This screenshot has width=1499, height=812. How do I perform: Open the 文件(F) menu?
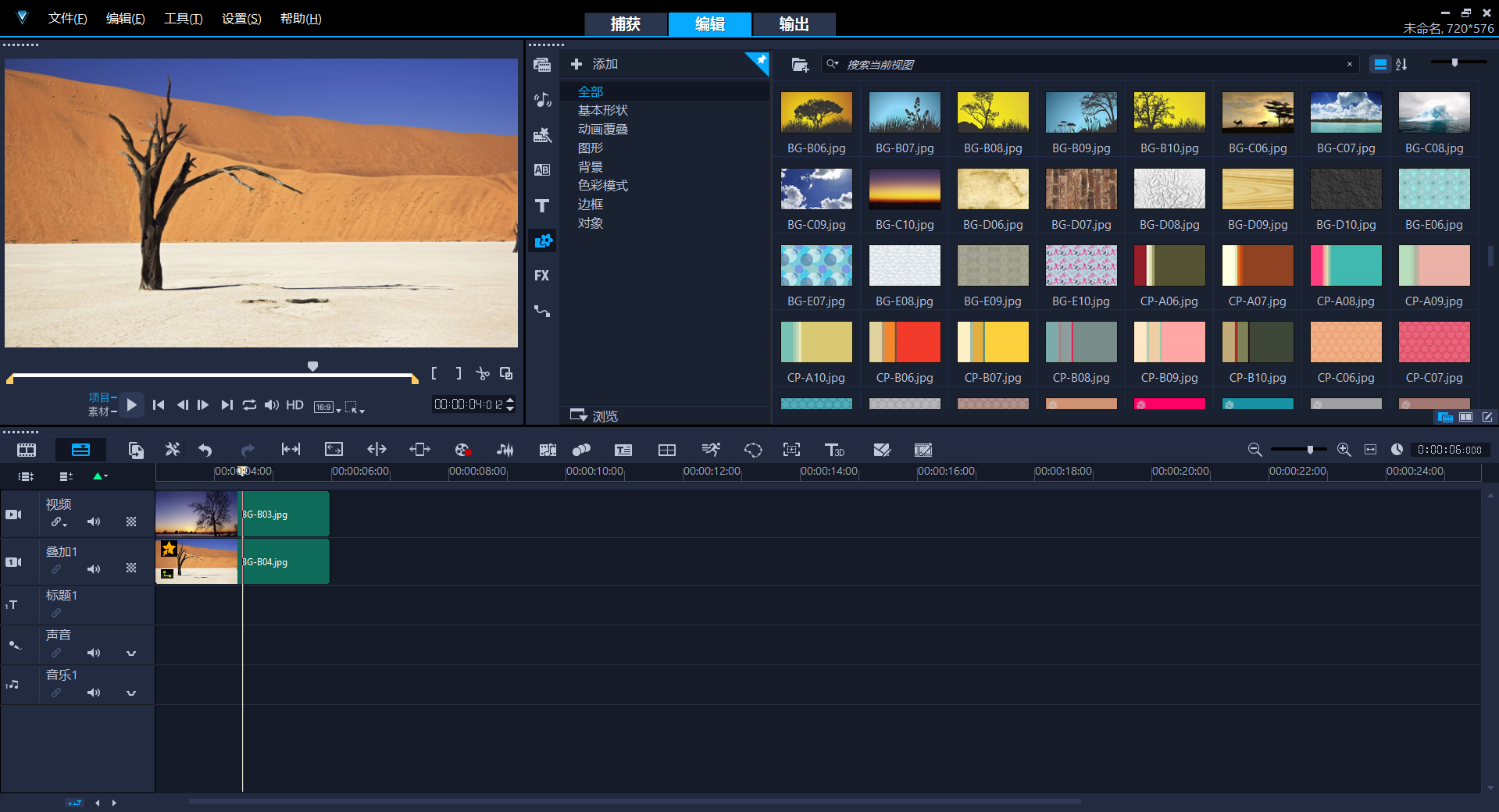(68, 19)
